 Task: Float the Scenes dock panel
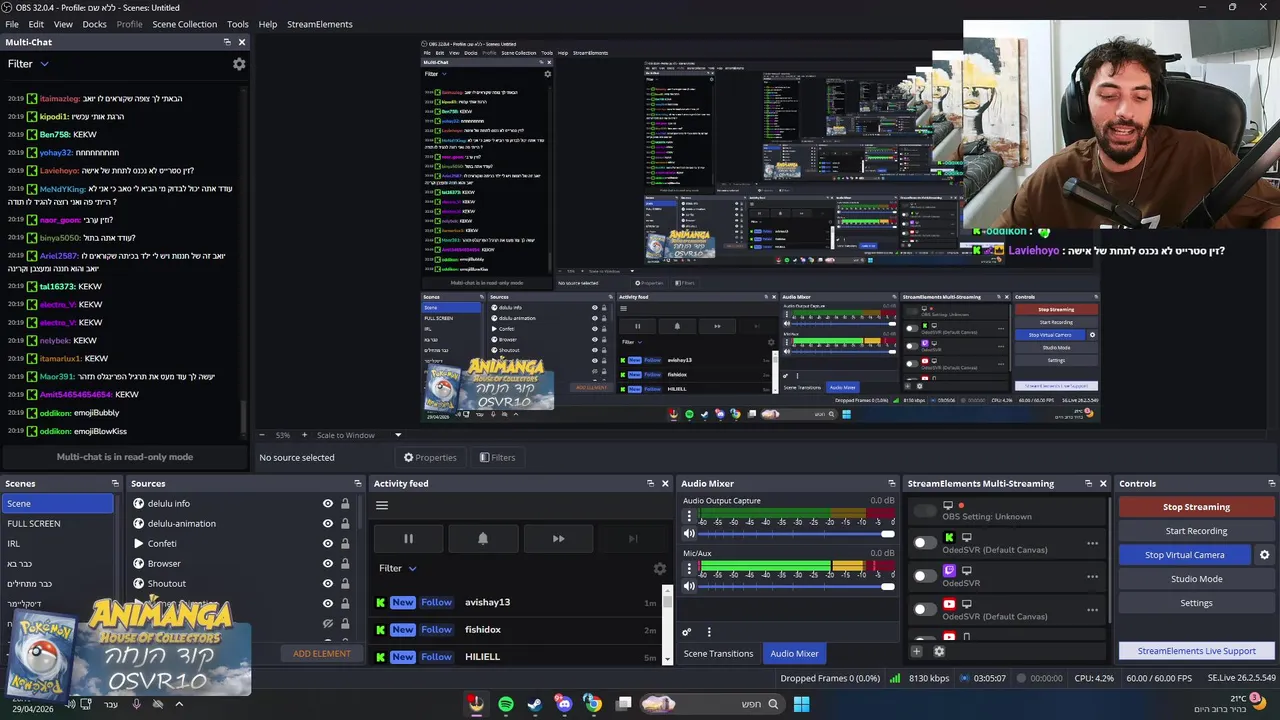[115, 484]
